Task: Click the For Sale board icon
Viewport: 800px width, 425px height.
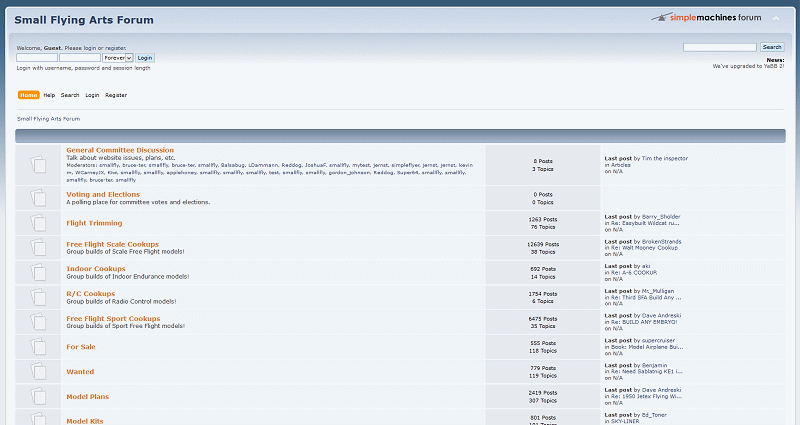Action: coord(38,347)
